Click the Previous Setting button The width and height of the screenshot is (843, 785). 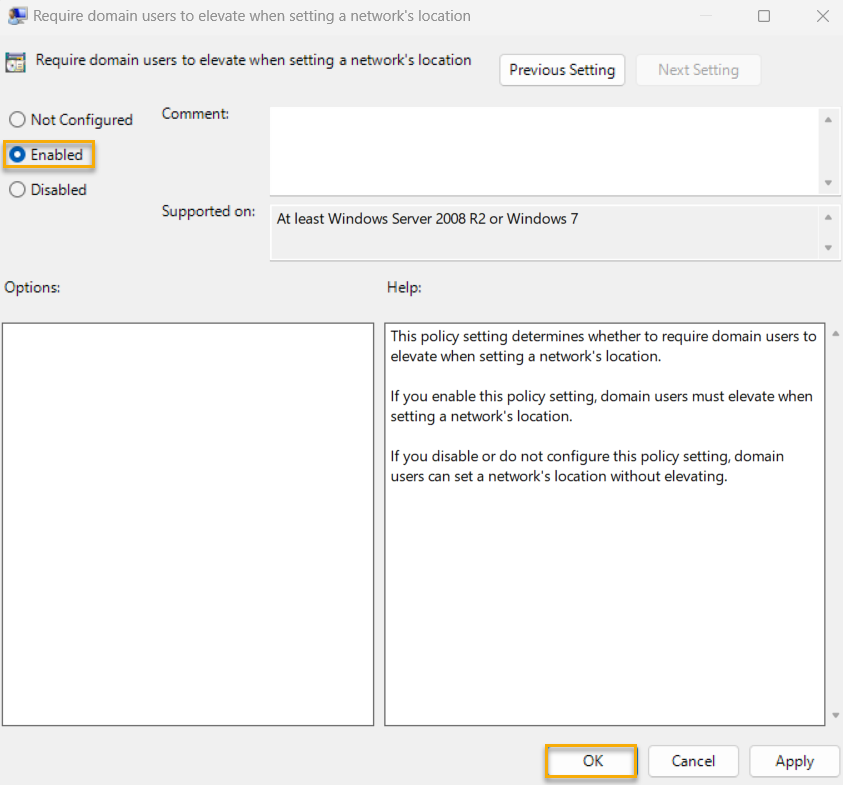tap(561, 70)
